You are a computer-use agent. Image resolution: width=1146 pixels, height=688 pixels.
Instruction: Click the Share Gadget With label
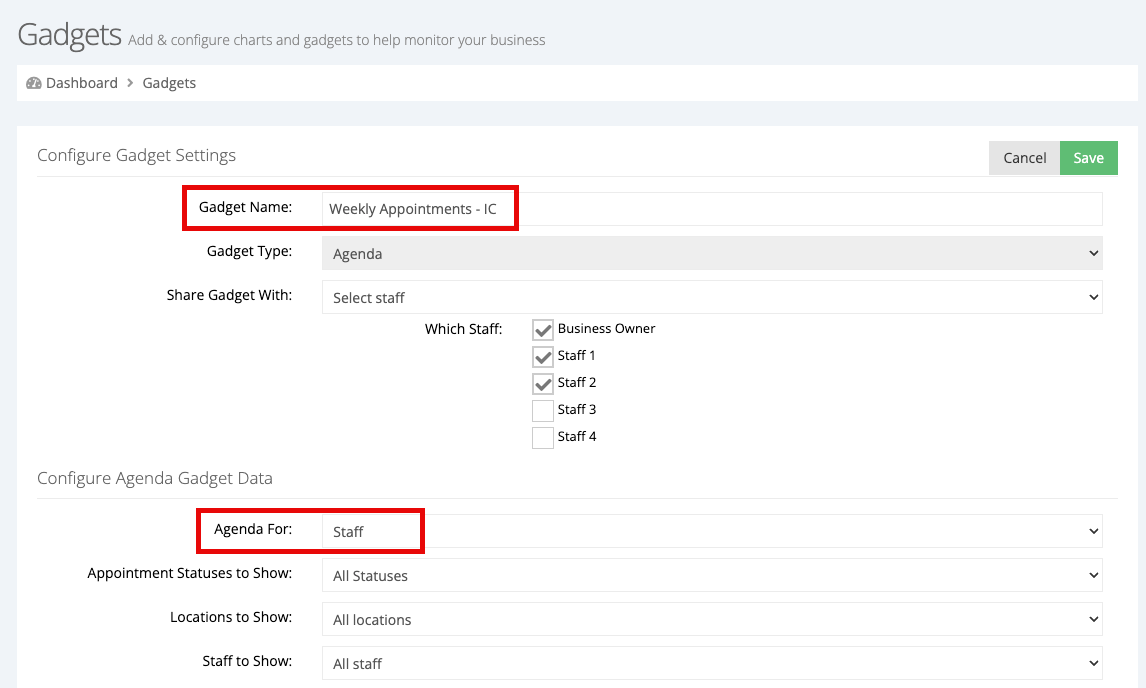229,295
